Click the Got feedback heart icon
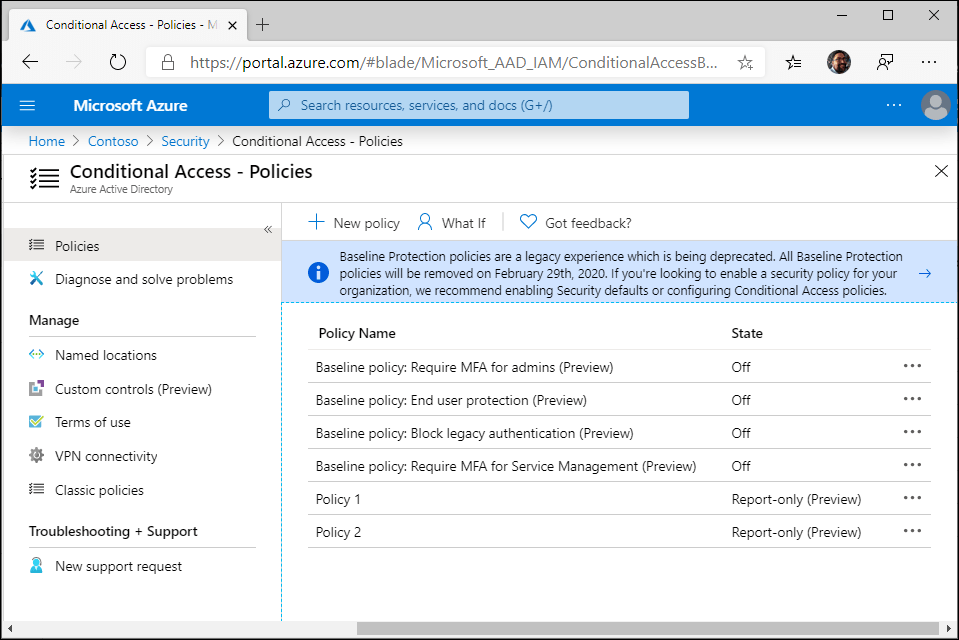The height and width of the screenshot is (640, 959). (527, 222)
